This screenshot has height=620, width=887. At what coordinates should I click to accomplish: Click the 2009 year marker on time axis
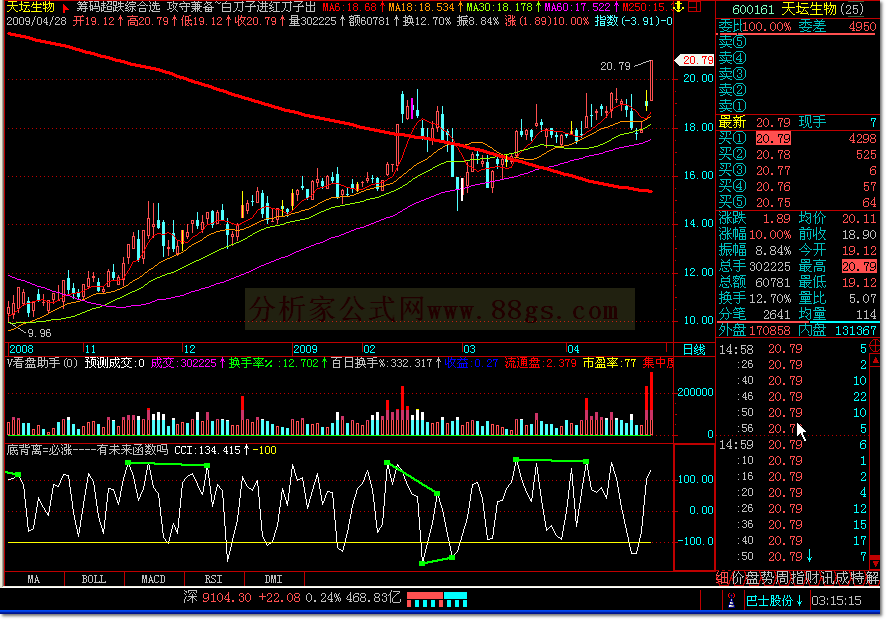pyautogui.click(x=305, y=349)
